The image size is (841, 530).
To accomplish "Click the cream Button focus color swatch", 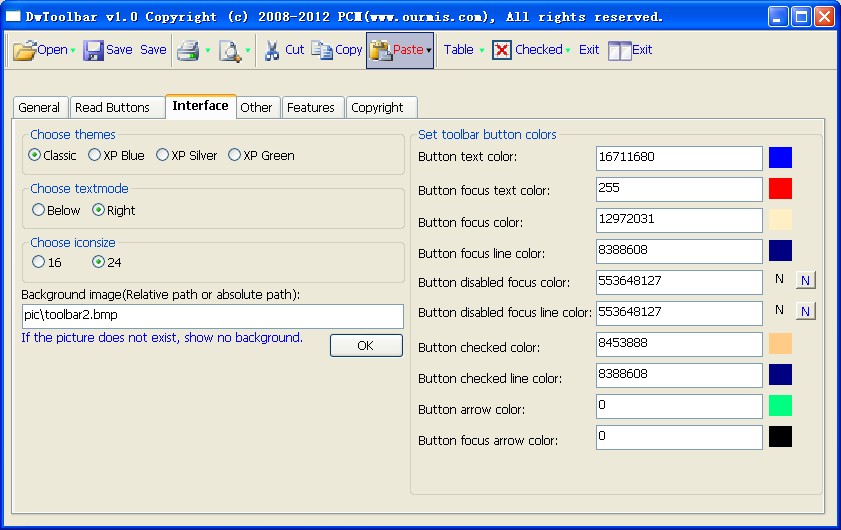I will pyautogui.click(x=780, y=220).
